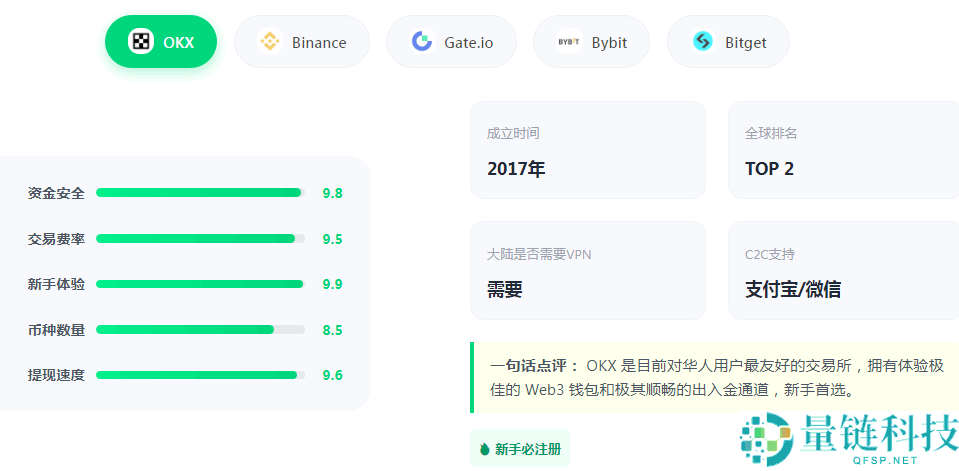The height and width of the screenshot is (471, 959).
Task: Click the 交易费率 label
Action: (x=56, y=239)
